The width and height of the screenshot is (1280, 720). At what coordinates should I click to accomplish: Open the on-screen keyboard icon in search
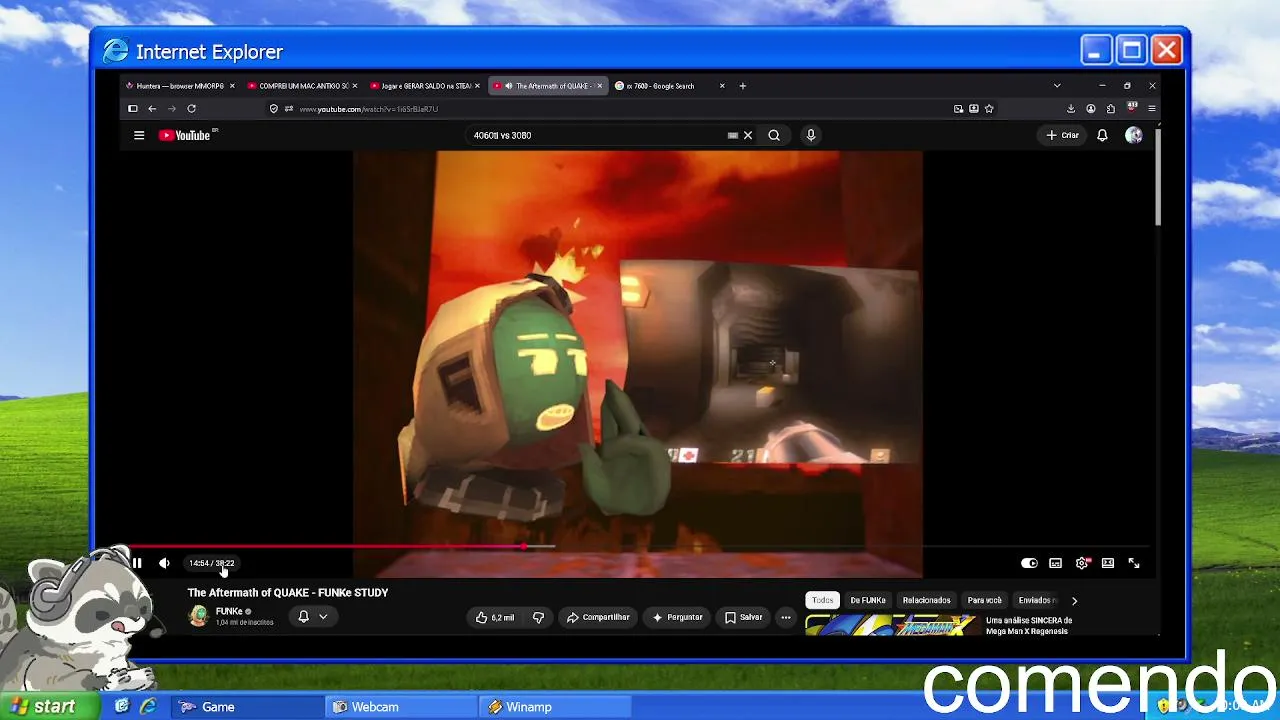(733, 135)
